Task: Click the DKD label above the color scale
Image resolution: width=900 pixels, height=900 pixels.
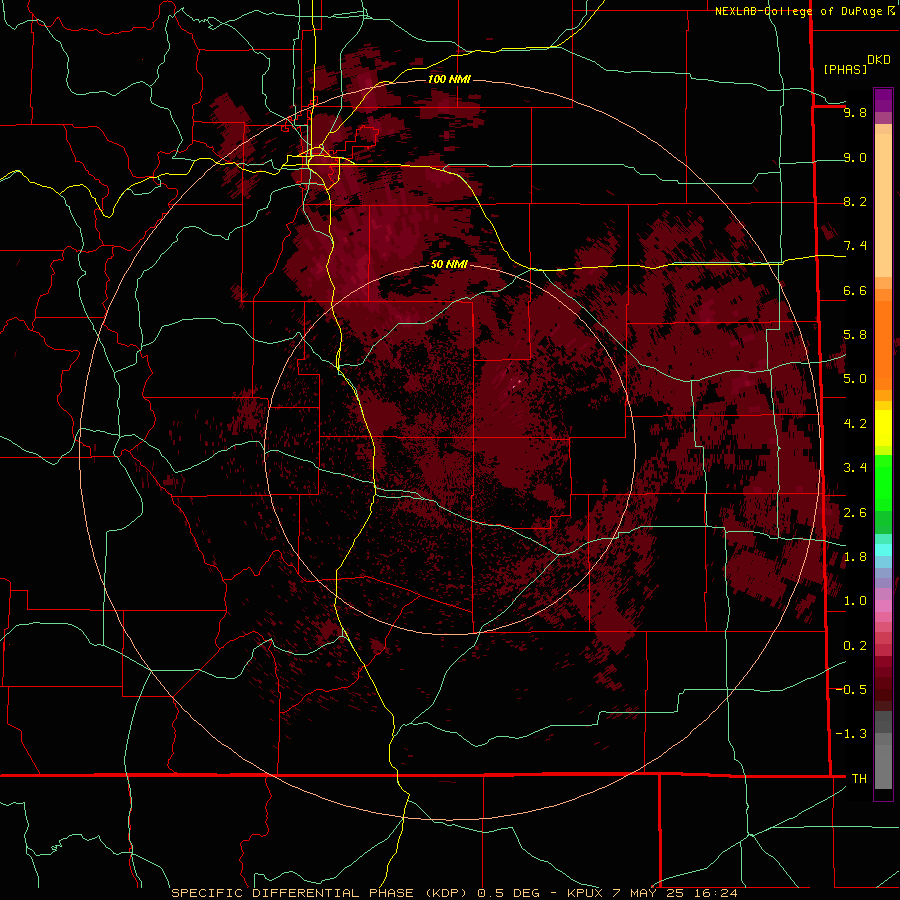Action: (x=879, y=60)
